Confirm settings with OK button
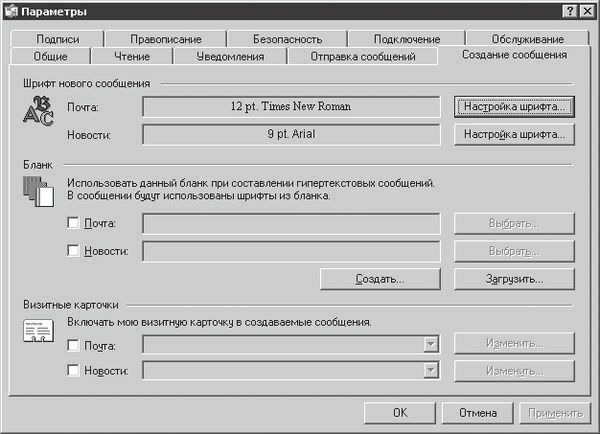Viewport: 600px width, 434px height. [x=400, y=412]
